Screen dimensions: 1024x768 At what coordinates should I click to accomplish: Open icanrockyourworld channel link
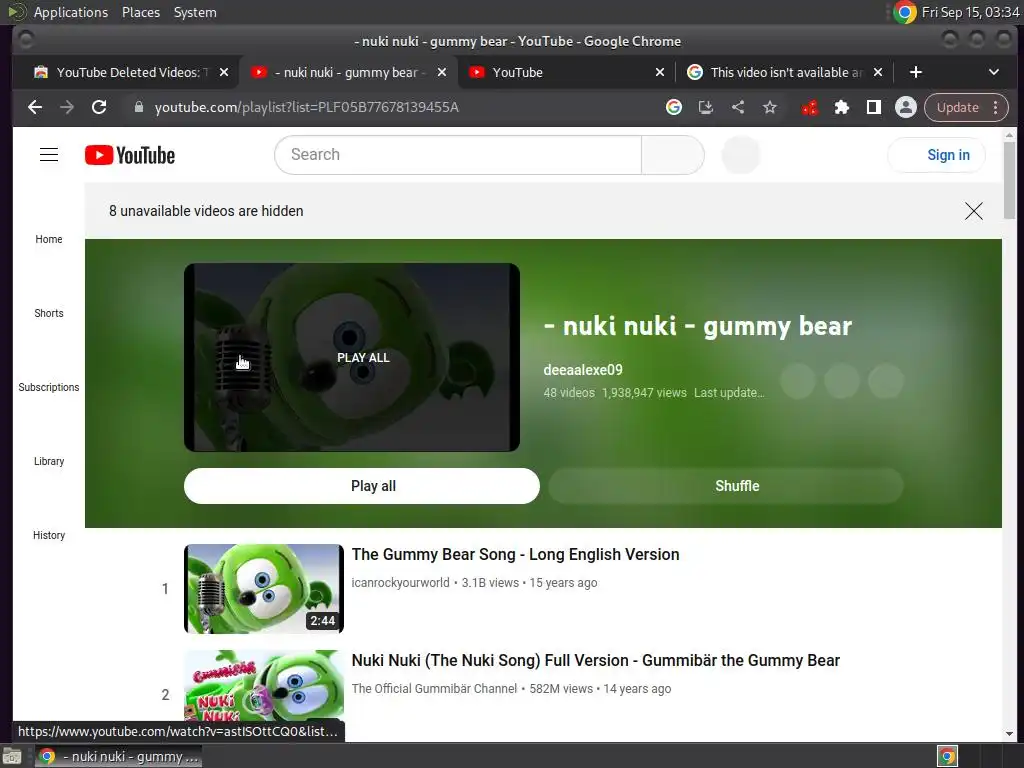(x=400, y=583)
